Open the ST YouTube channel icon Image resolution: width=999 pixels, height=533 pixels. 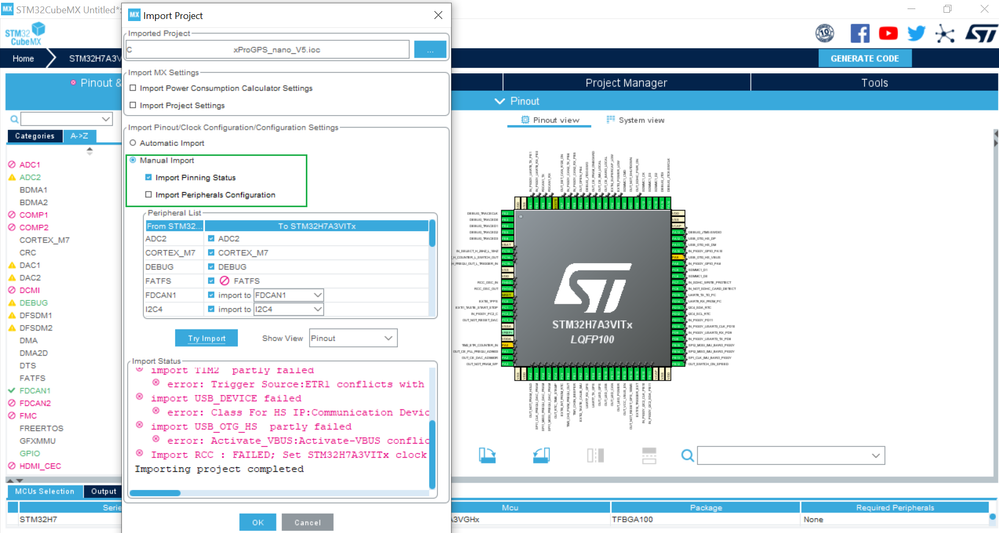point(888,33)
